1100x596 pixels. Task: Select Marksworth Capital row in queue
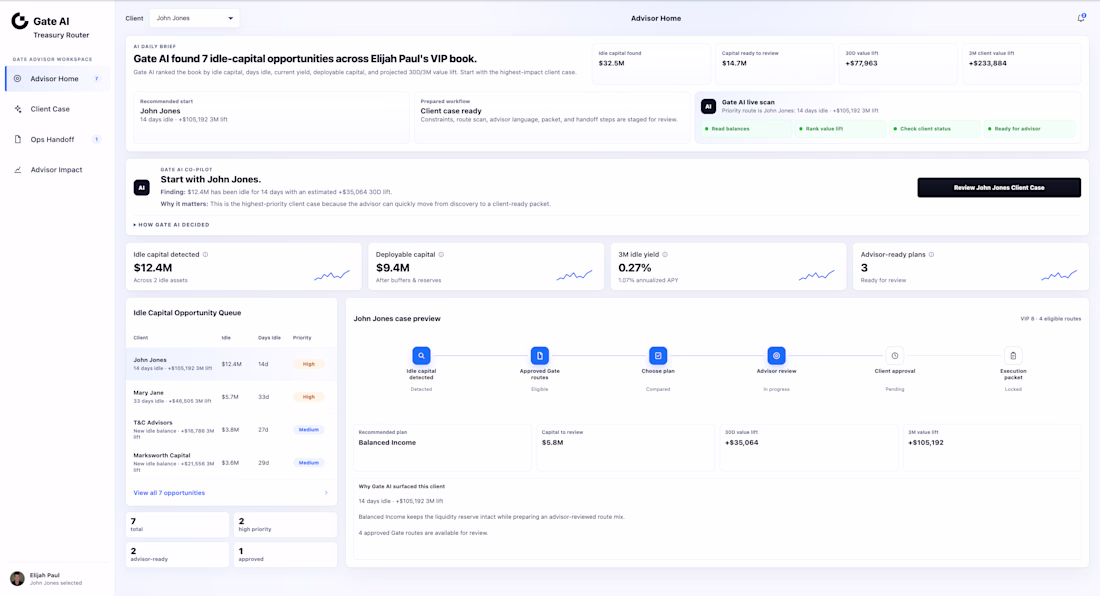click(232, 463)
